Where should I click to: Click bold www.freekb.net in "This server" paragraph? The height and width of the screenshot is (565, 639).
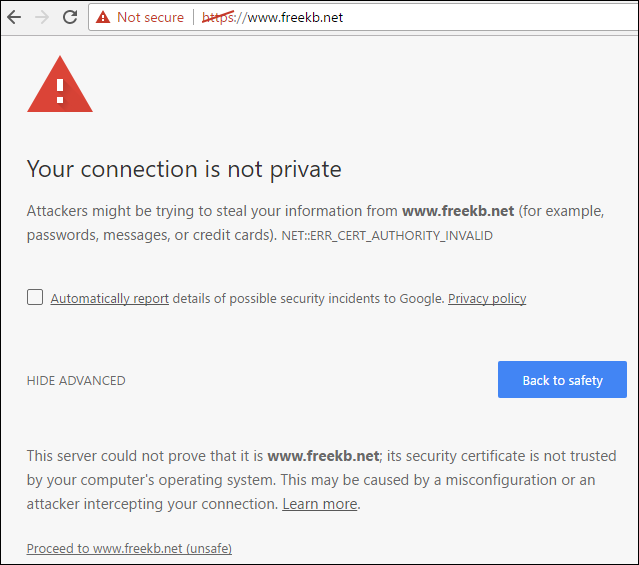323,456
